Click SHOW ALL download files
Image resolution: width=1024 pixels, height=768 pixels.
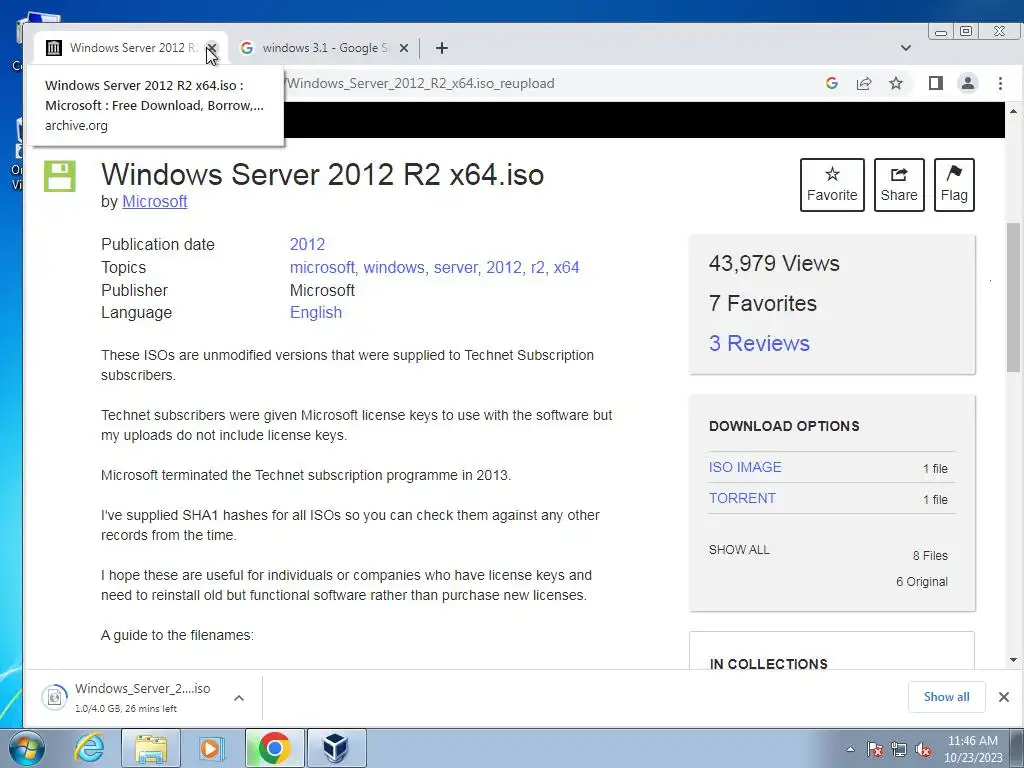[739, 550]
